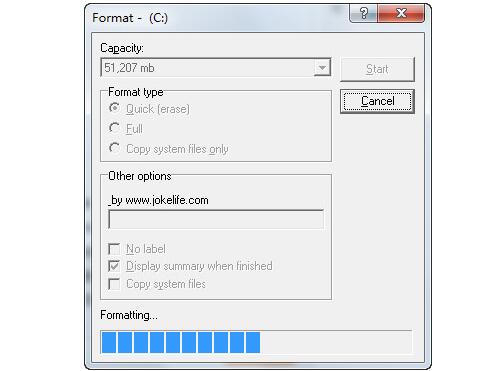This screenshot has height=371, width=499.
Task: Check the Copy system files box
Action: (114, 284)
